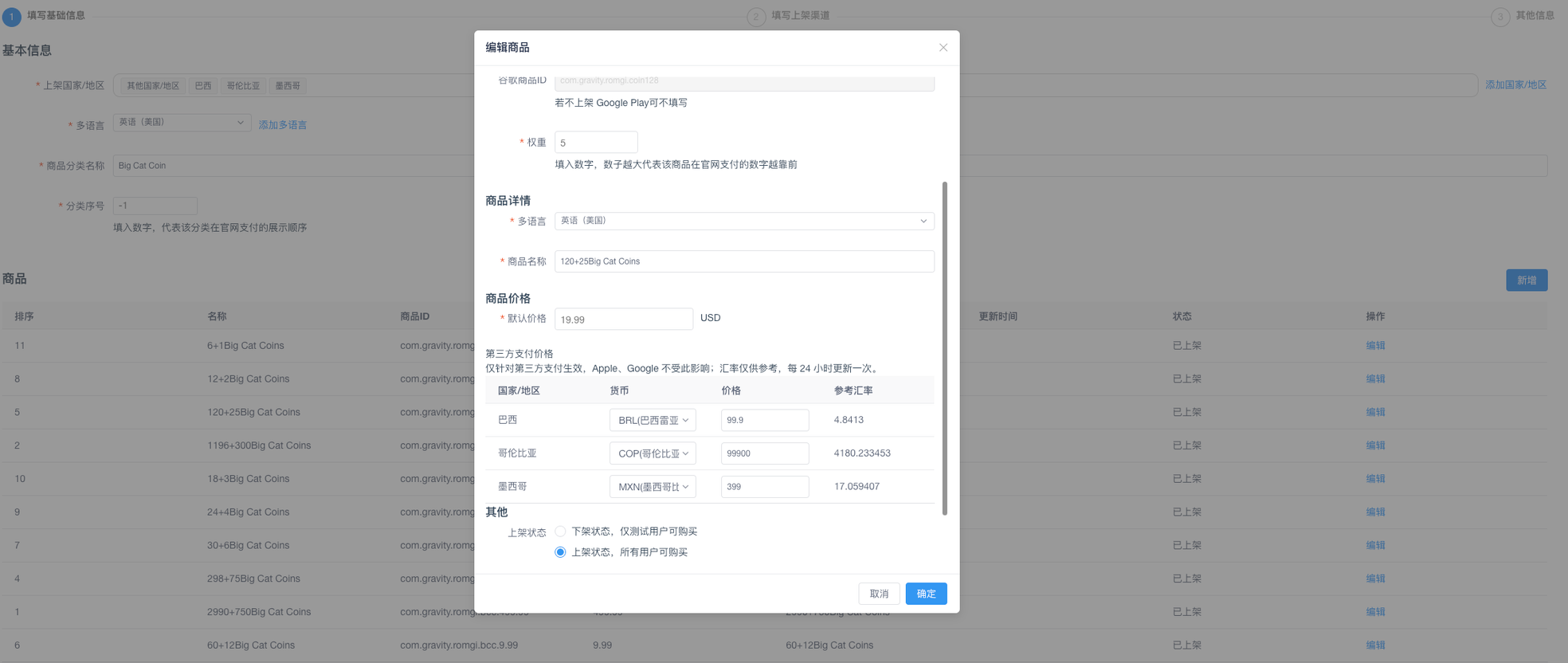This screenshot has width=1568, height=663.
Task: Click product ID com.gravity.romgi.bcc.9.99
Action: point(459,645)
